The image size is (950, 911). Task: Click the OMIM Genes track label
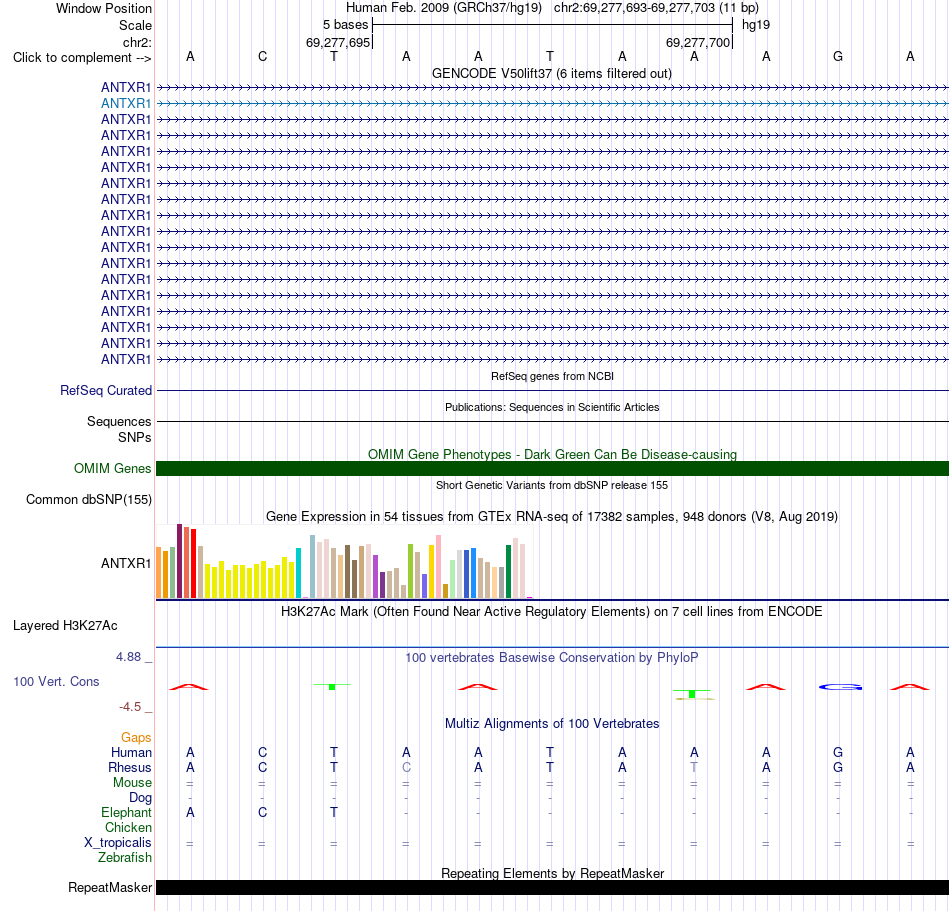112,468
